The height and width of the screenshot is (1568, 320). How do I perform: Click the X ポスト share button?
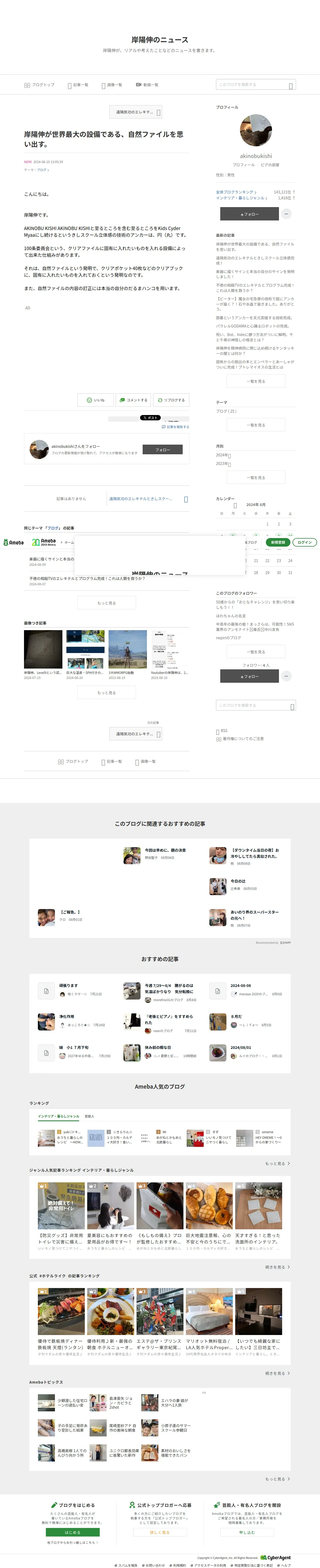coord(150,418)
